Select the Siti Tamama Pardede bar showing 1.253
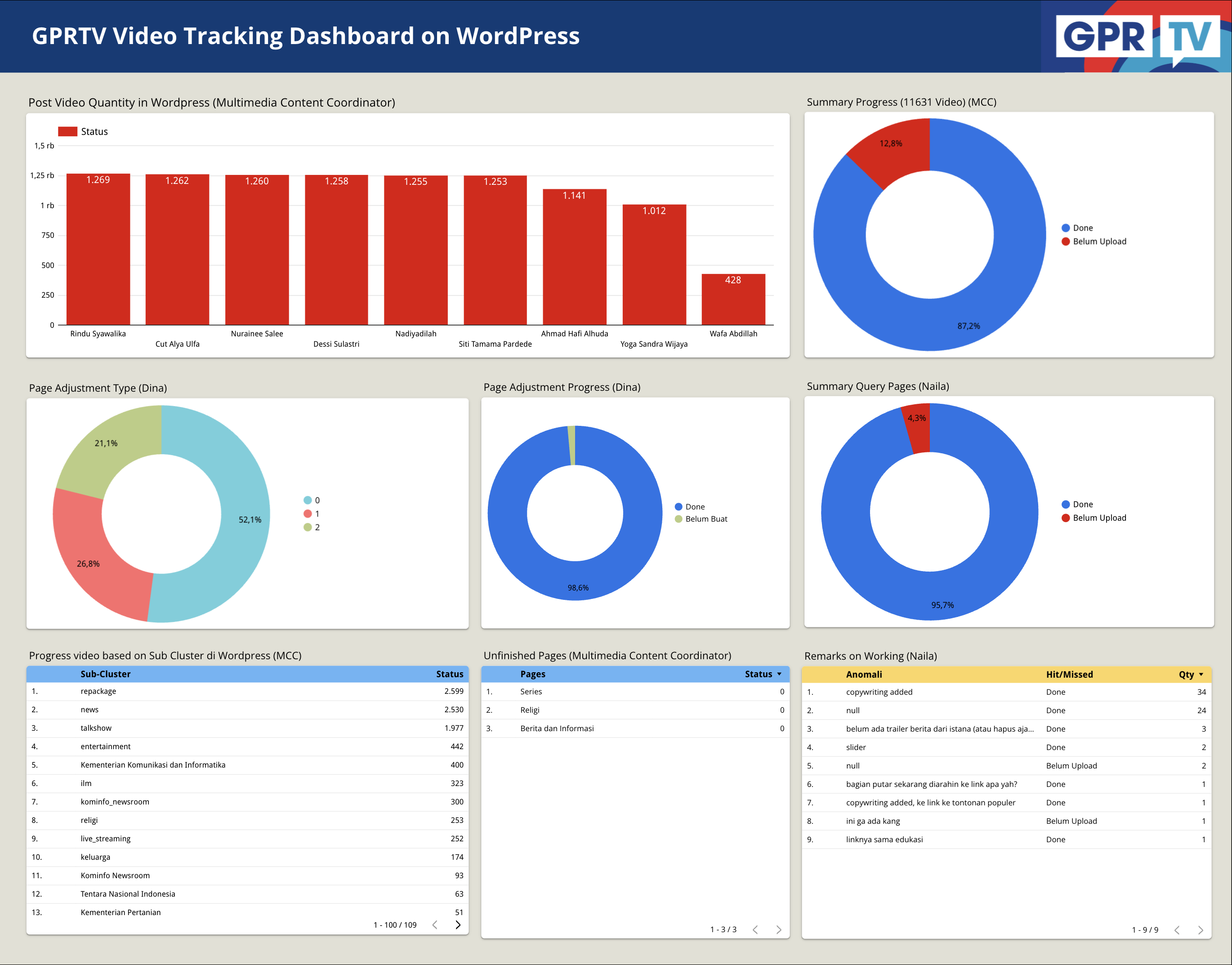 (495, 250)
